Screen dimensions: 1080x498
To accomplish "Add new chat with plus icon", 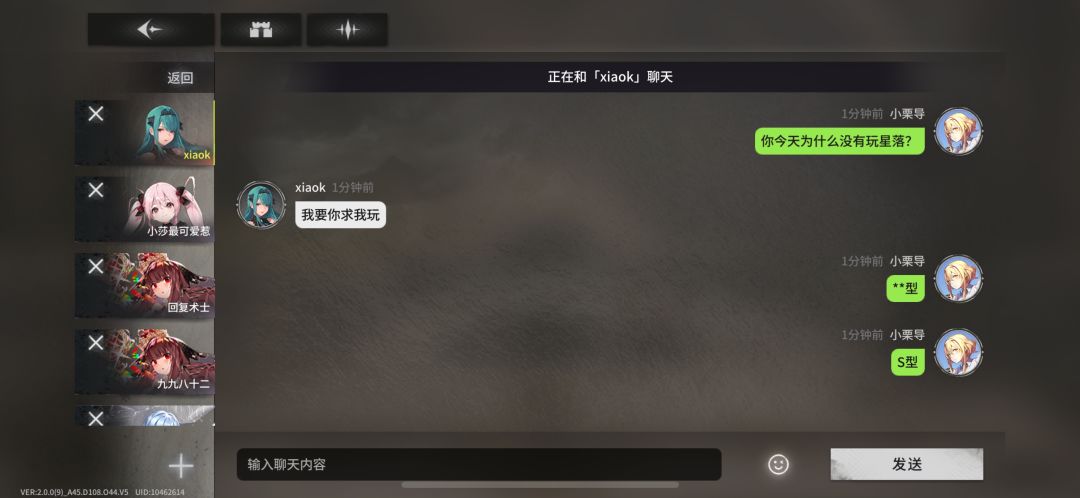I will tap(181, 466).
